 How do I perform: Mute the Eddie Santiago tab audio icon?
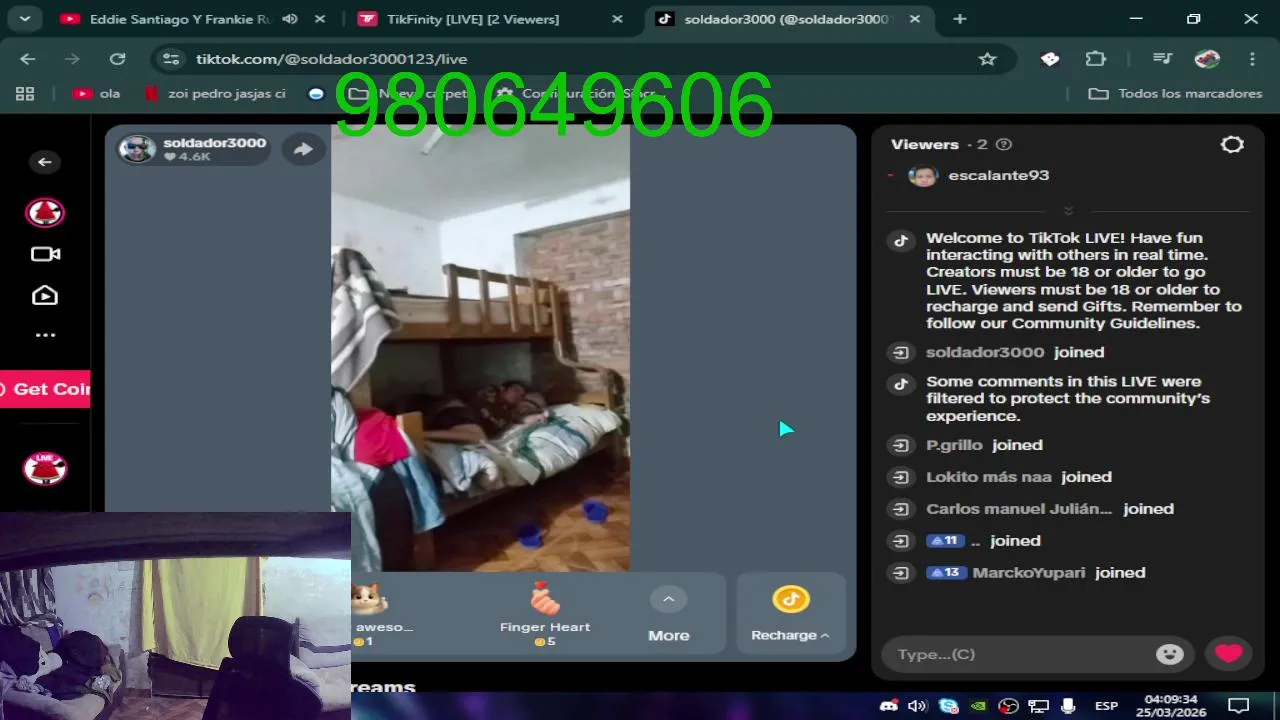[x=290, y=19]
